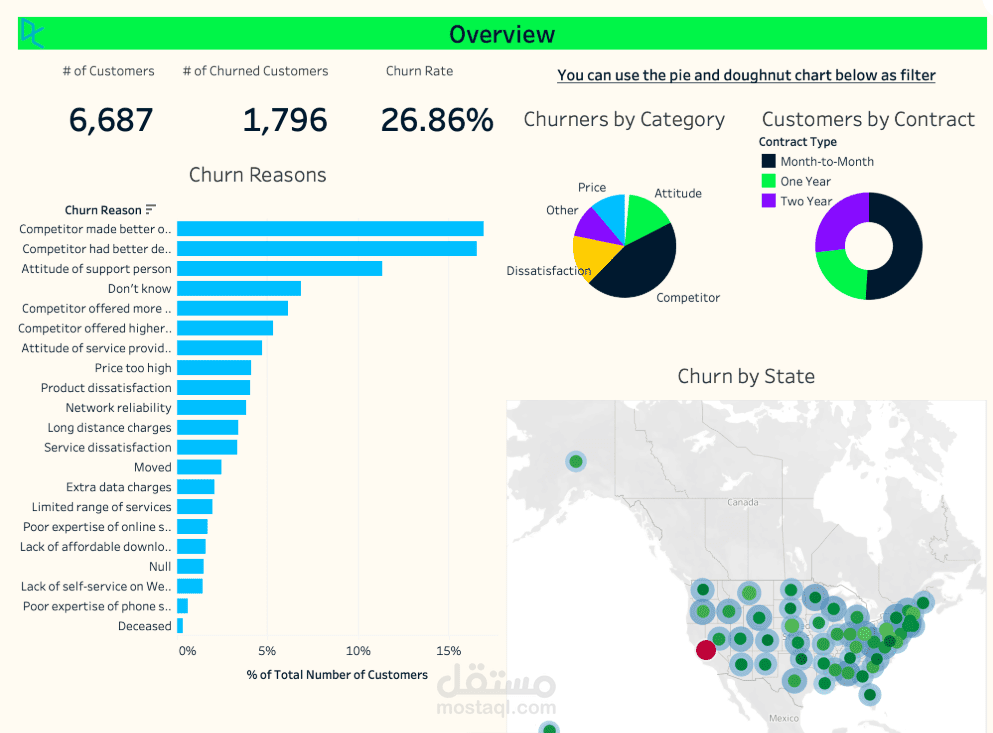Click the 'Attitude of support person' bar
Screen dimensions: 993x733
tap(279, 269)
